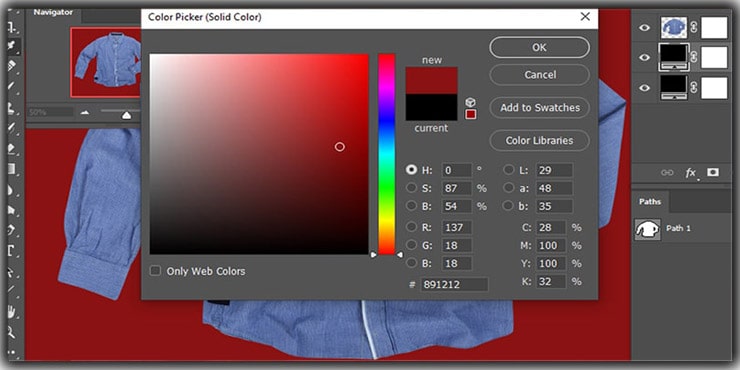The image size is (740, 370).
Task: Select the S saturation radio button
Action: pos(412,188)
